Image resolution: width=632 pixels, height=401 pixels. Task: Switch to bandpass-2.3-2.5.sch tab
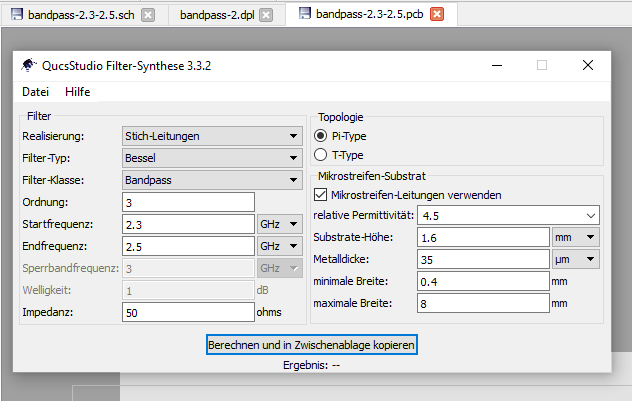click(x=81, y=15)
